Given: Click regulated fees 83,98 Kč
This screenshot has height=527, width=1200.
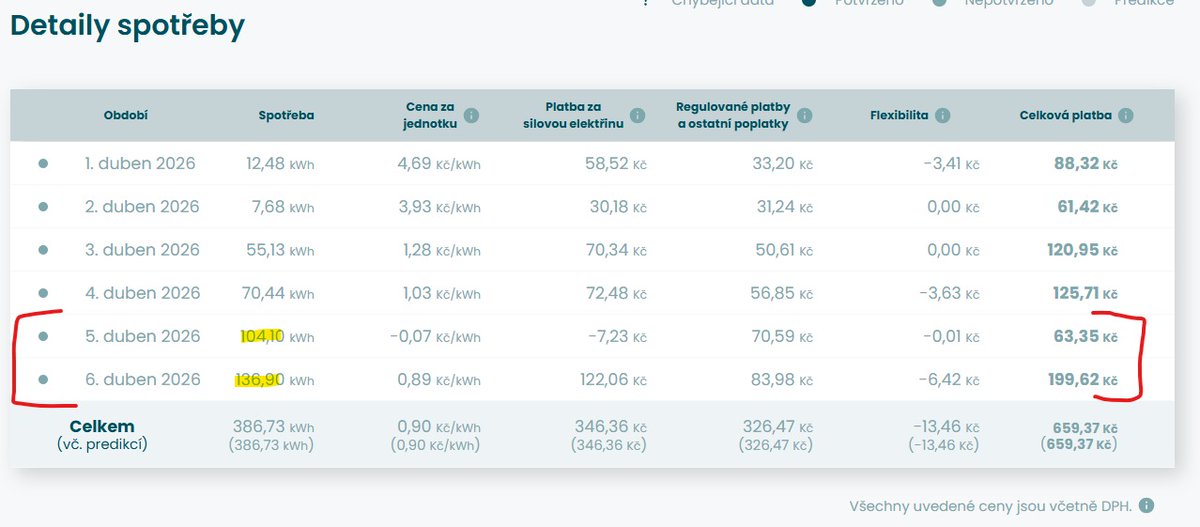Looking at the screenshot, I should 783,380.
